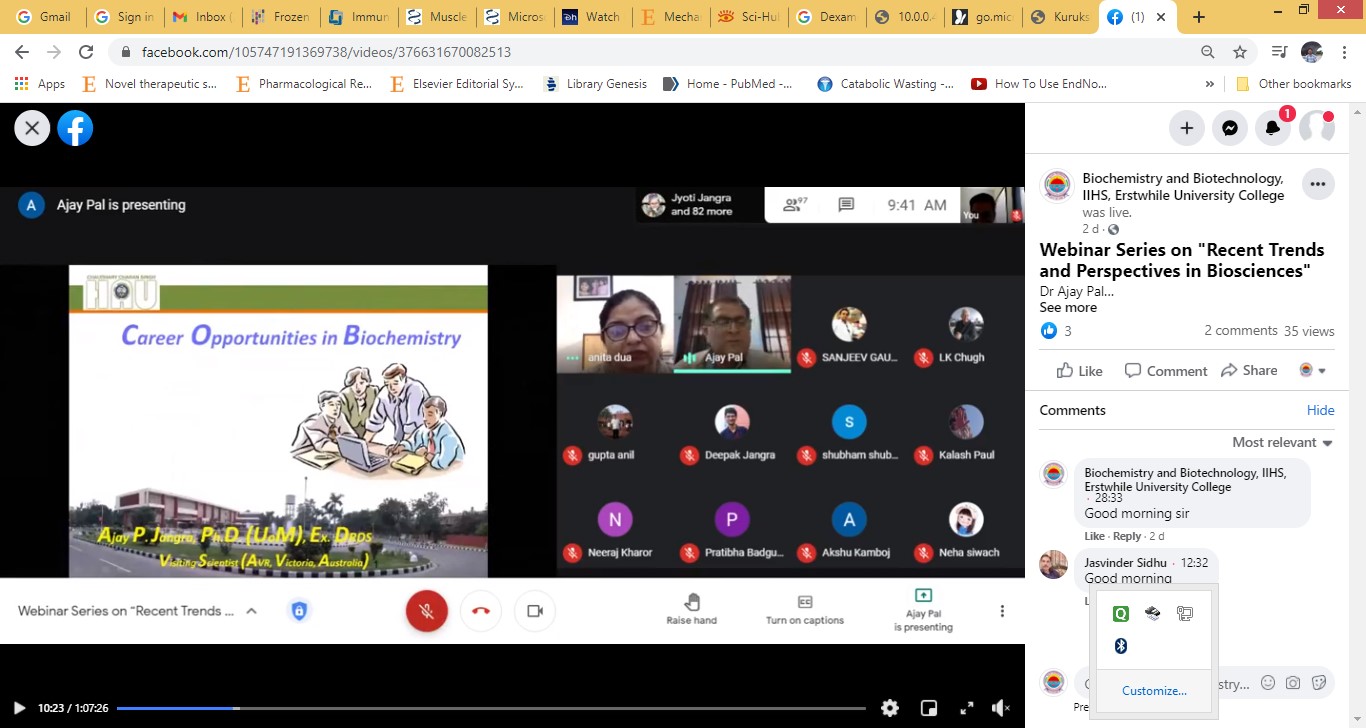Attach a photo using camera icon
Image resolution: width=1366 pixels, height=728 pixels.
[1293, 683]
